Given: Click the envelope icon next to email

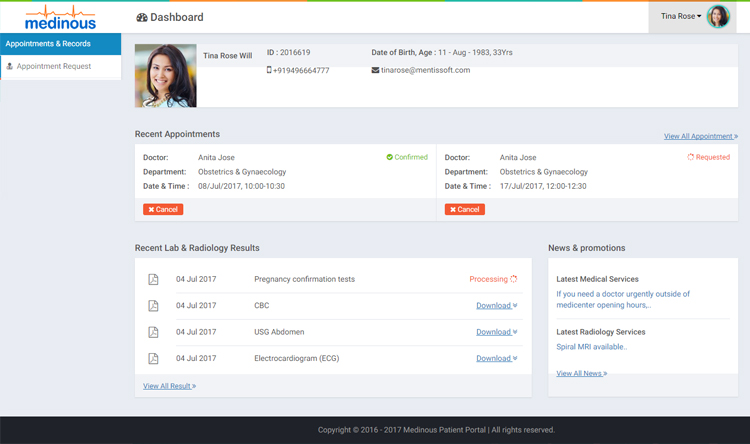Looking at the screenshot, I should pos(375,70).
